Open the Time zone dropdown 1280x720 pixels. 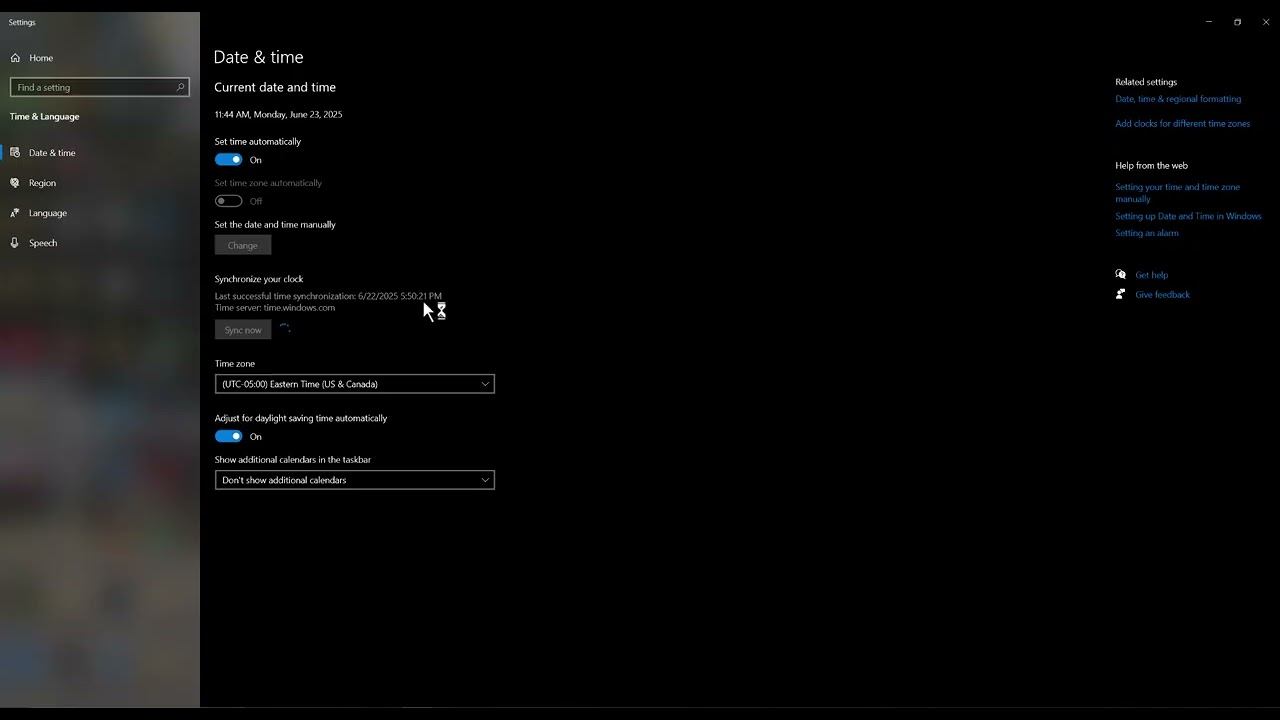point(355,384)
